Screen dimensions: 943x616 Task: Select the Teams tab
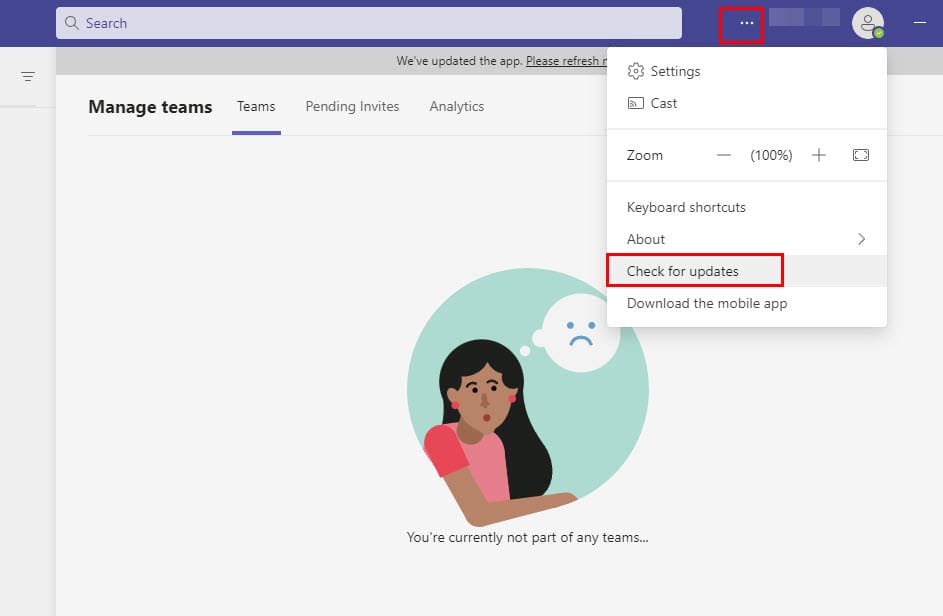point(256,106)
